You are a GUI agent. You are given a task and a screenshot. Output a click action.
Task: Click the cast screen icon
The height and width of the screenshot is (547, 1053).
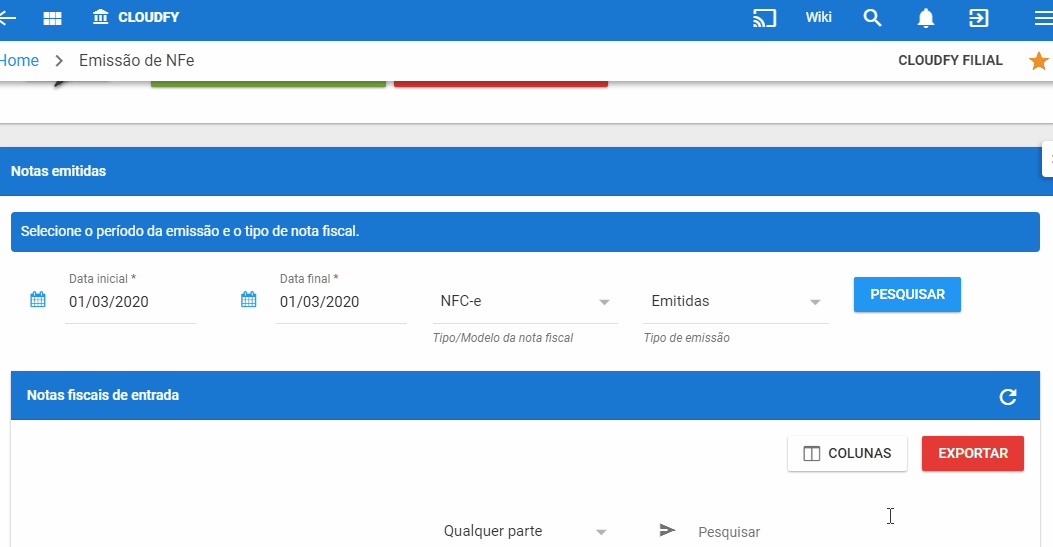point(764,18)
